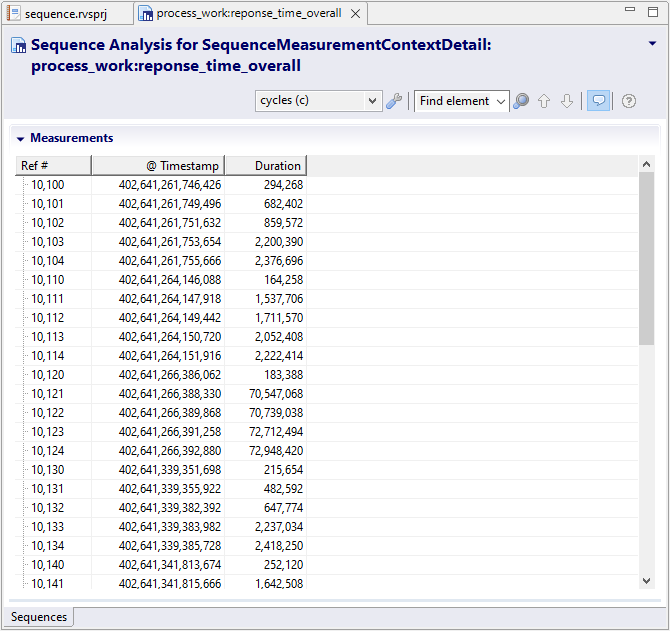Click duration value 70,547,068
The height and width of the screenshot is (631, 670).
276,394
